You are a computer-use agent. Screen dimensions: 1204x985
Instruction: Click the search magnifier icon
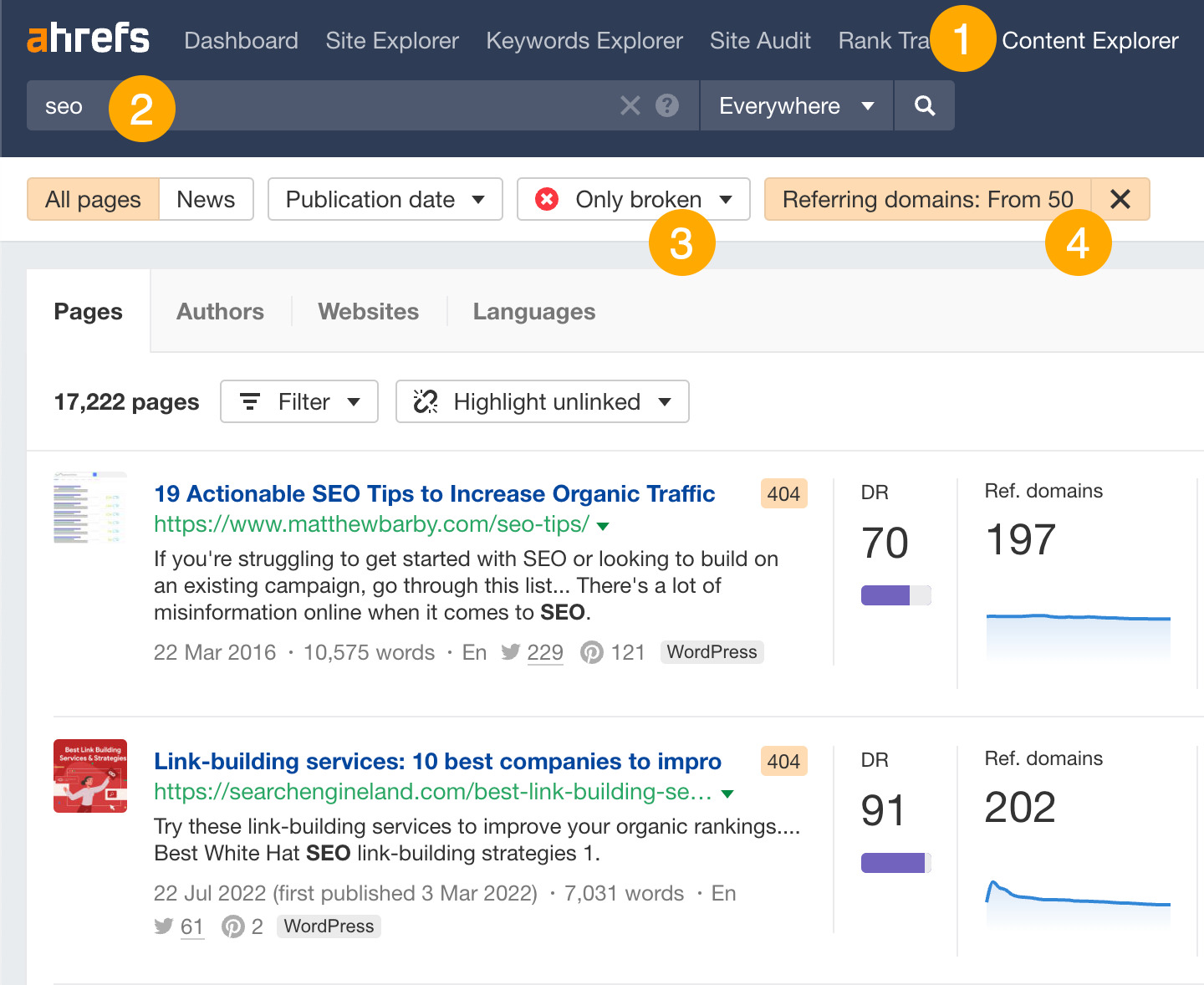coord(924,105)
